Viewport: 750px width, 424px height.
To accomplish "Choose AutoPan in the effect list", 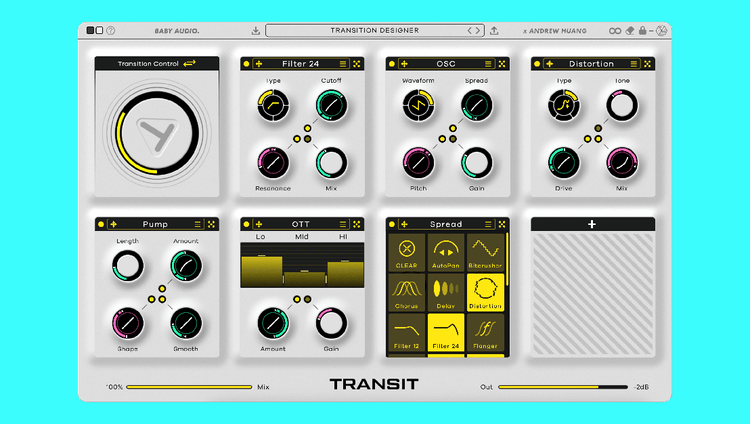I will coord(446,253).
